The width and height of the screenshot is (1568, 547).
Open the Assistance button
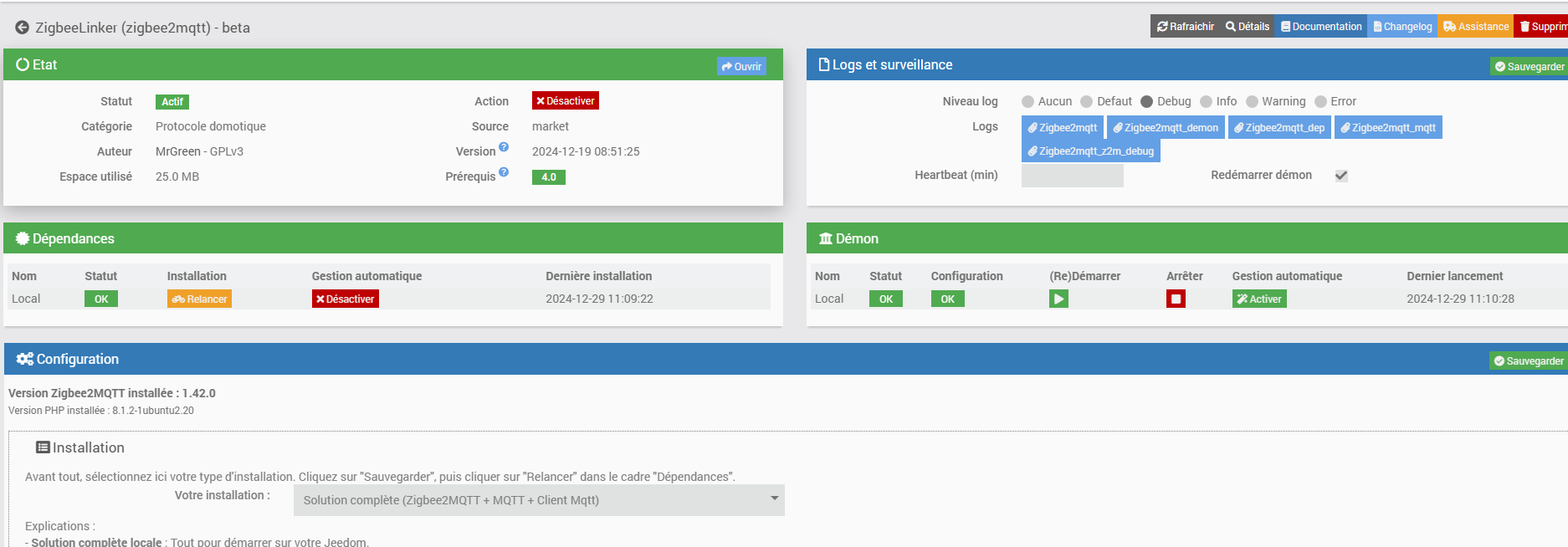click(1476, 26)
